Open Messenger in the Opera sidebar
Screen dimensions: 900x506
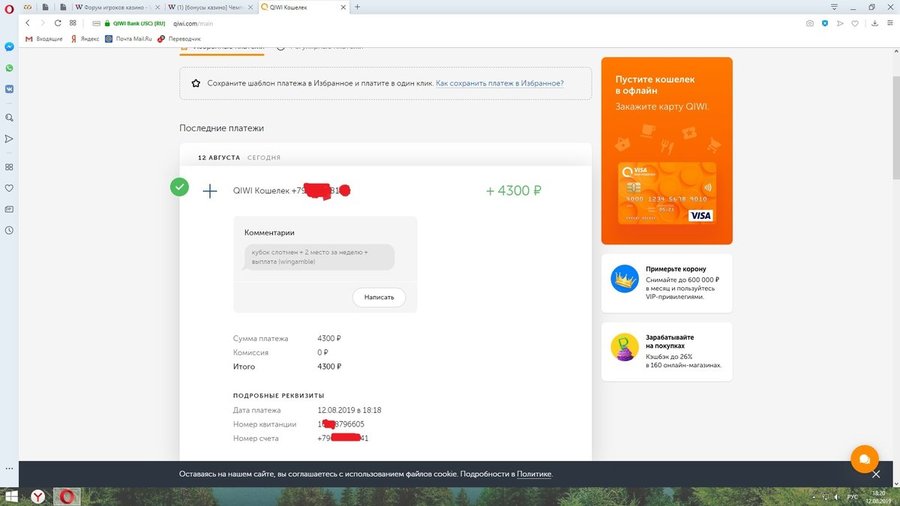coord(9,47)
